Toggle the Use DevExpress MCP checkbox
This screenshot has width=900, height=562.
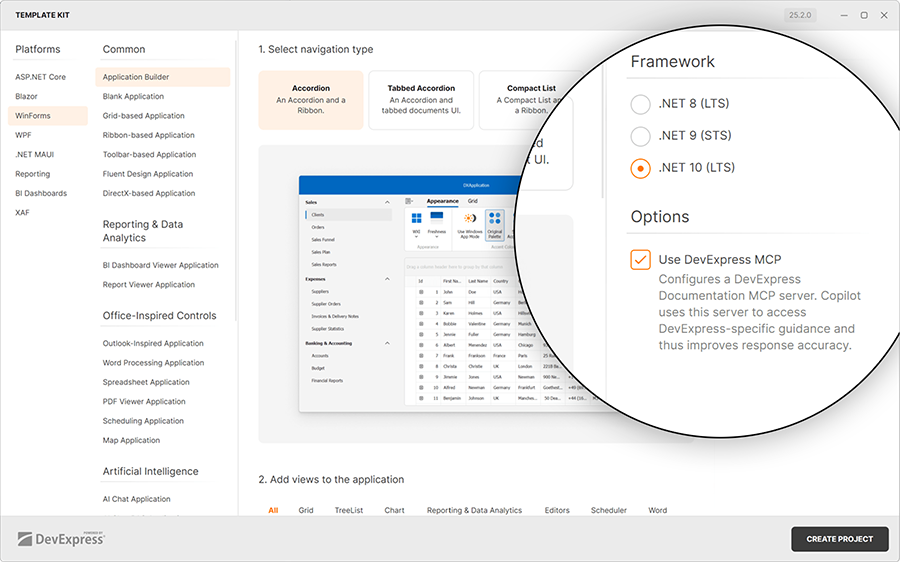640,259
